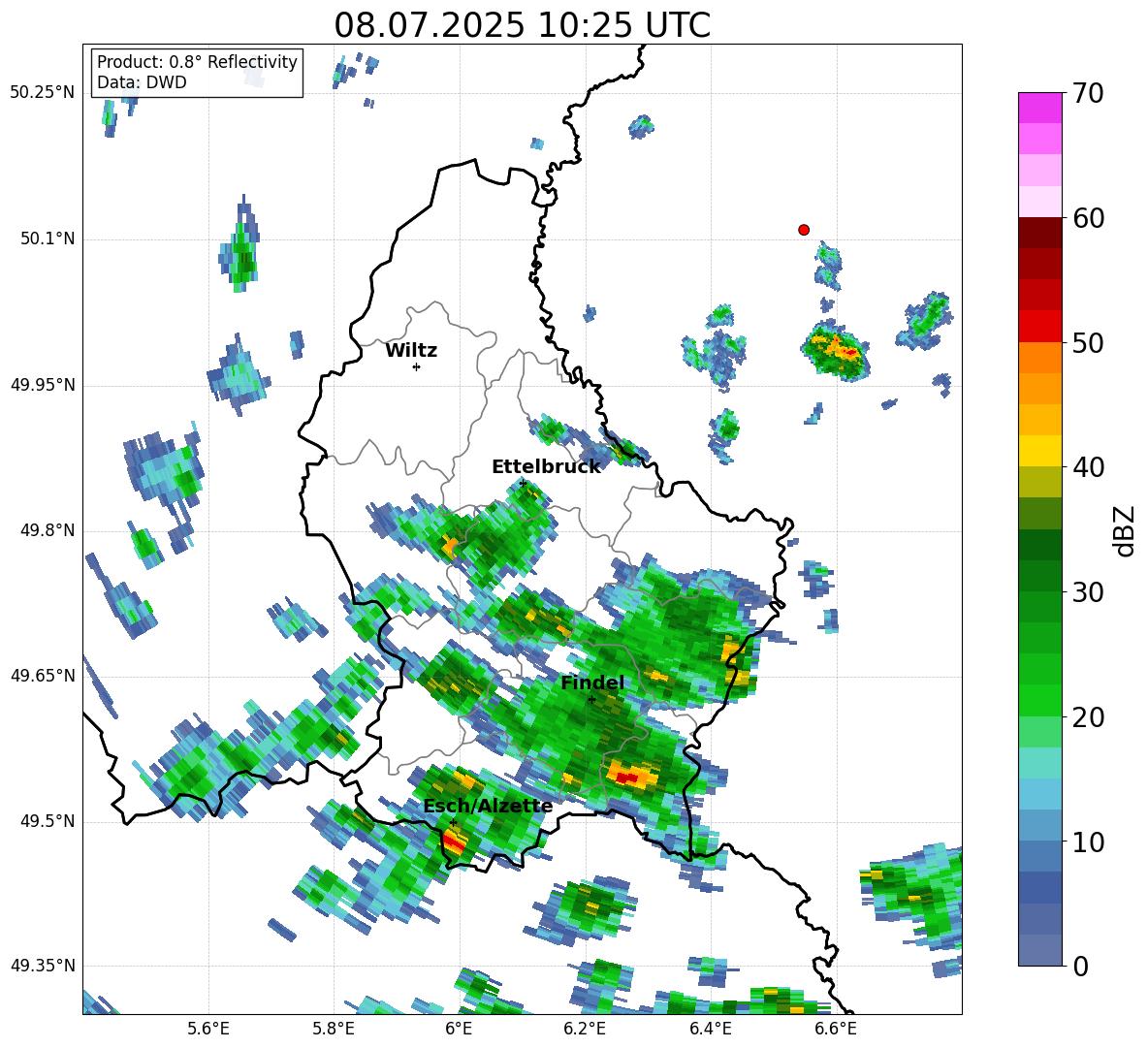Click the colorbar value 40
The height and width of the screenshot is (1048, 1148).
click(1088, 467)
